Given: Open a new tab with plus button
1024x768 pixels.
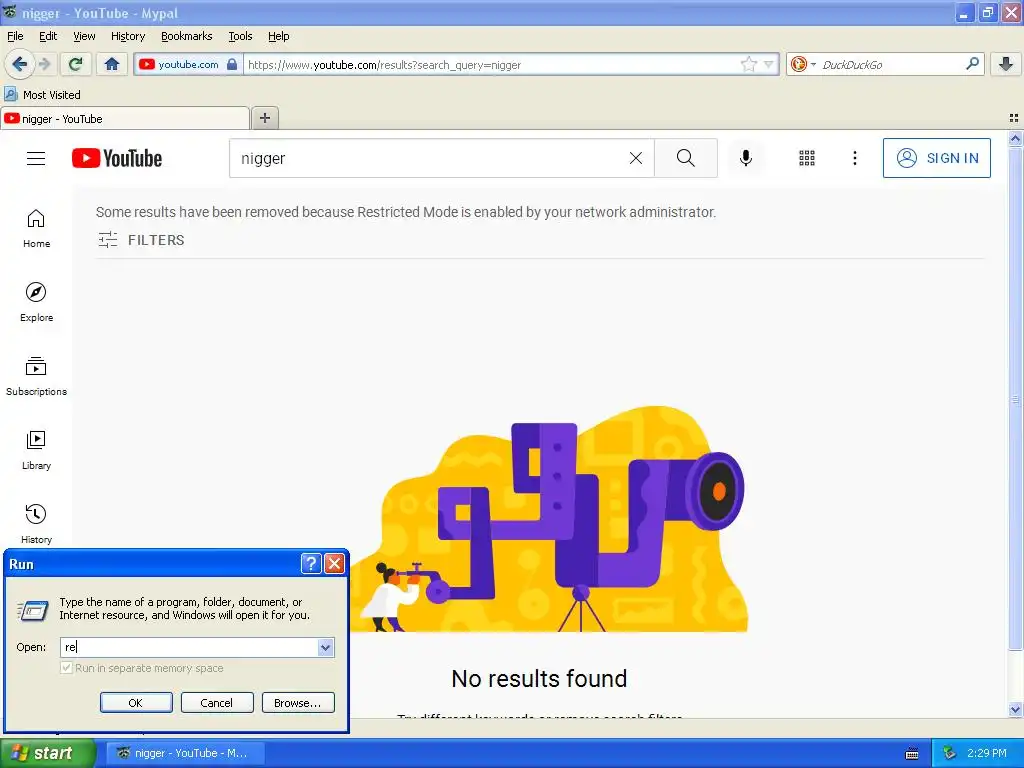Looking at the screenshot, I should coord(264,118).
